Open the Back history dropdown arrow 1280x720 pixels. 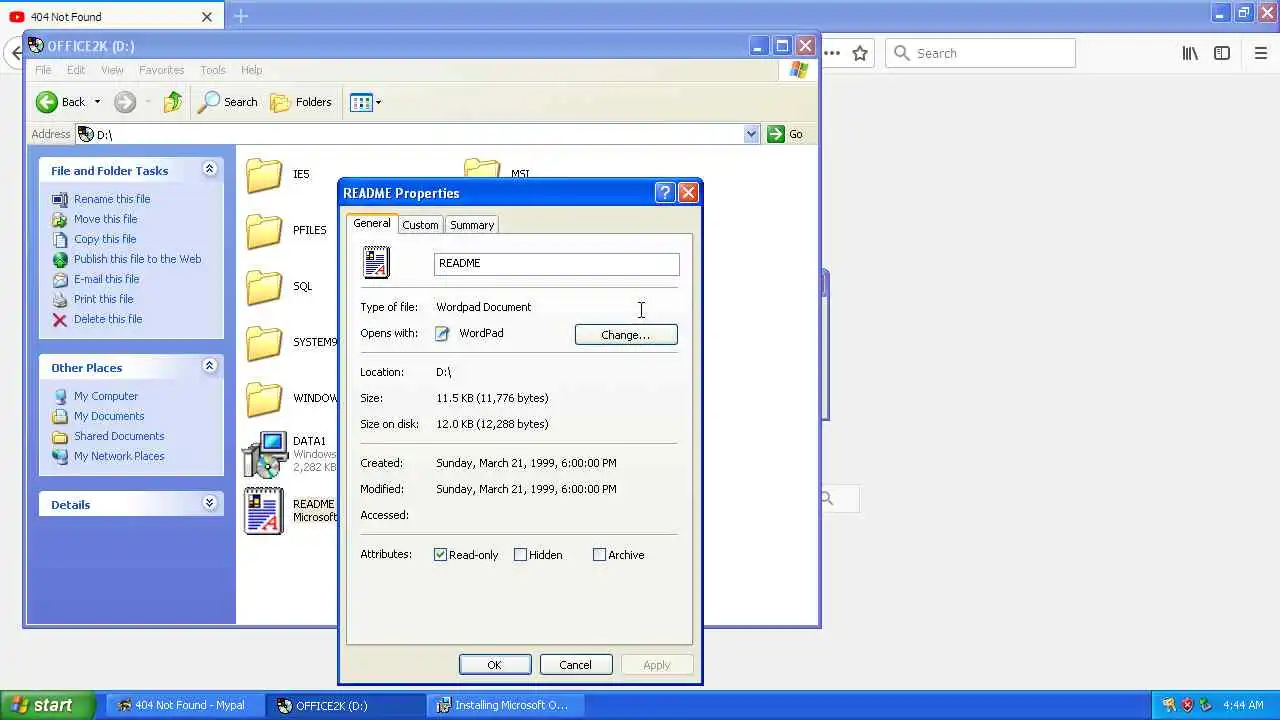pos(97,102)
